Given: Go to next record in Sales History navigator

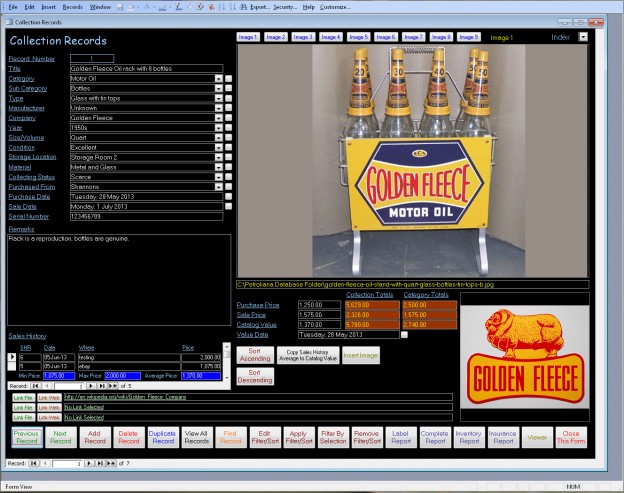Looking at the screenshot, I should click(91, 386).
